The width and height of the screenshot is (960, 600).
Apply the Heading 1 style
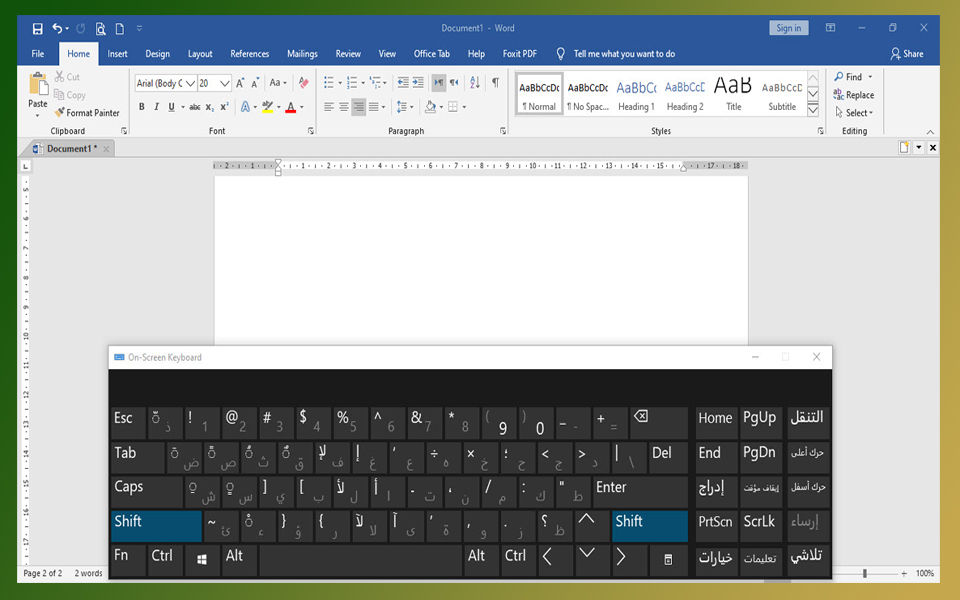(636, 93)
